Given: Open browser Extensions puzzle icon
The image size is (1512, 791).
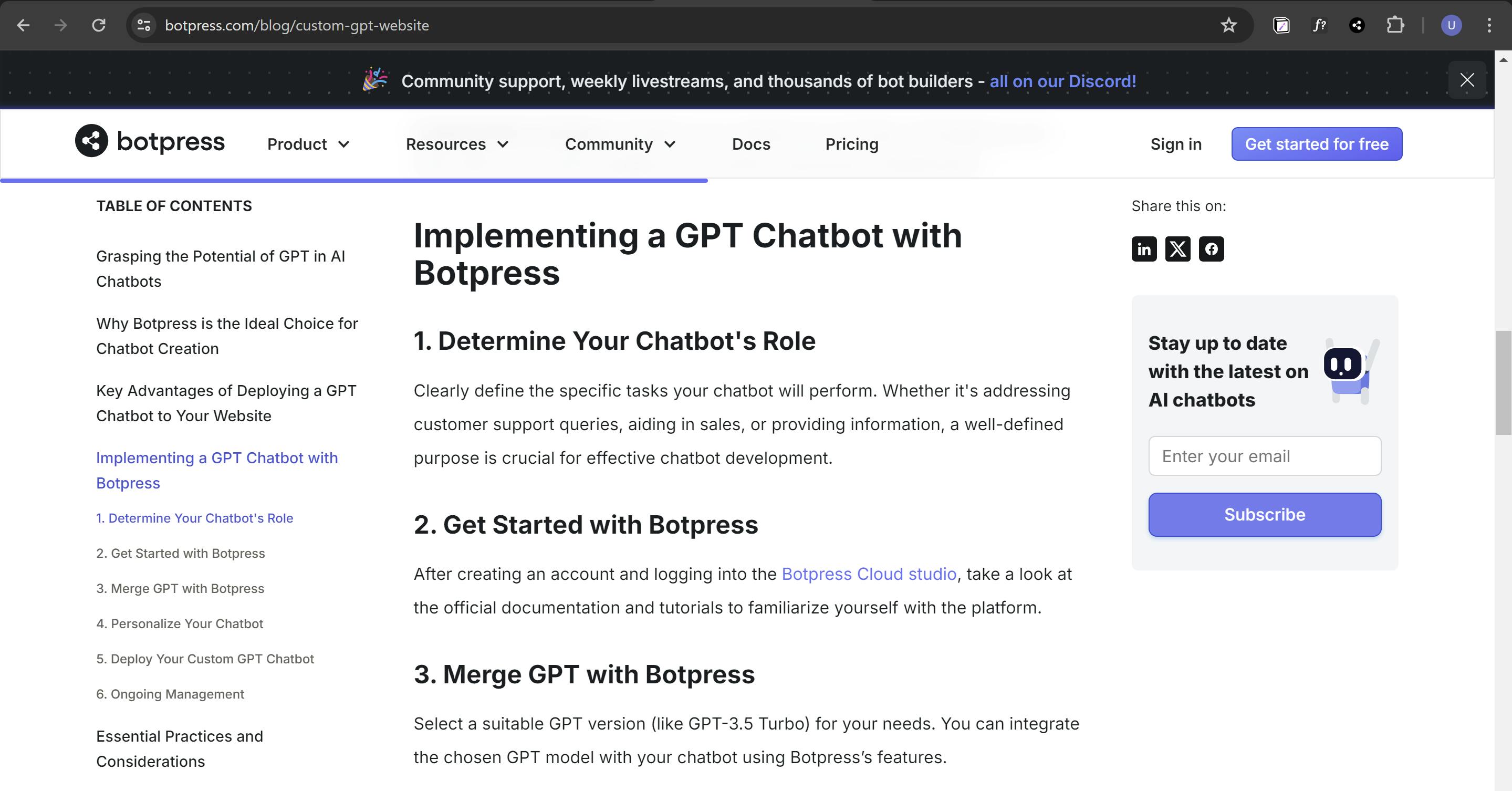Looking at the screenshot, I should [1394, 25].
